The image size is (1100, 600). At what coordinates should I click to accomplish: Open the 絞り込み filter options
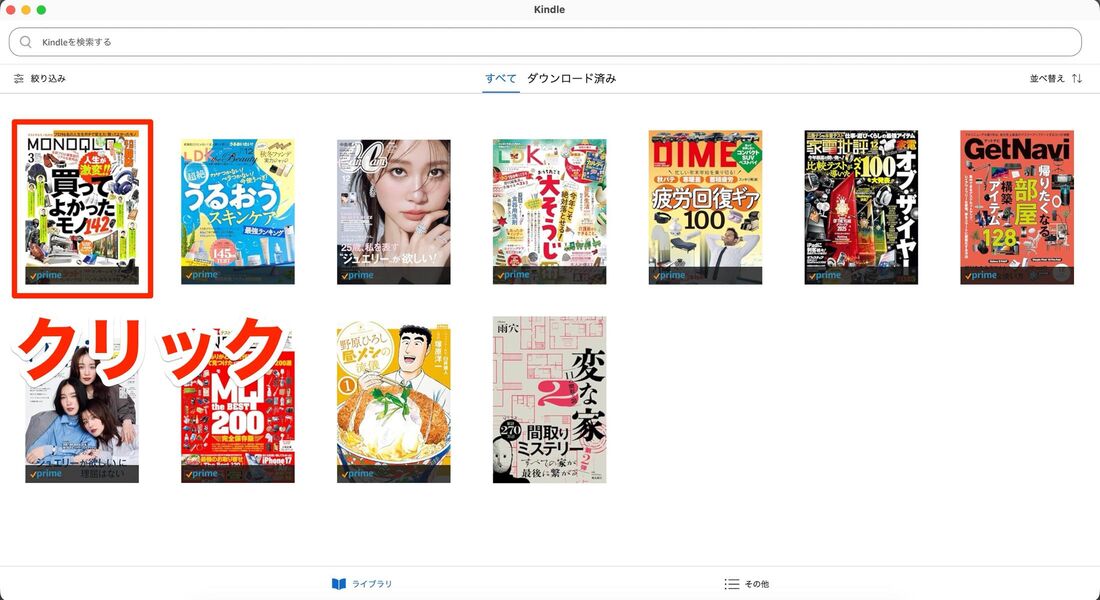click(x=40, y=77)
